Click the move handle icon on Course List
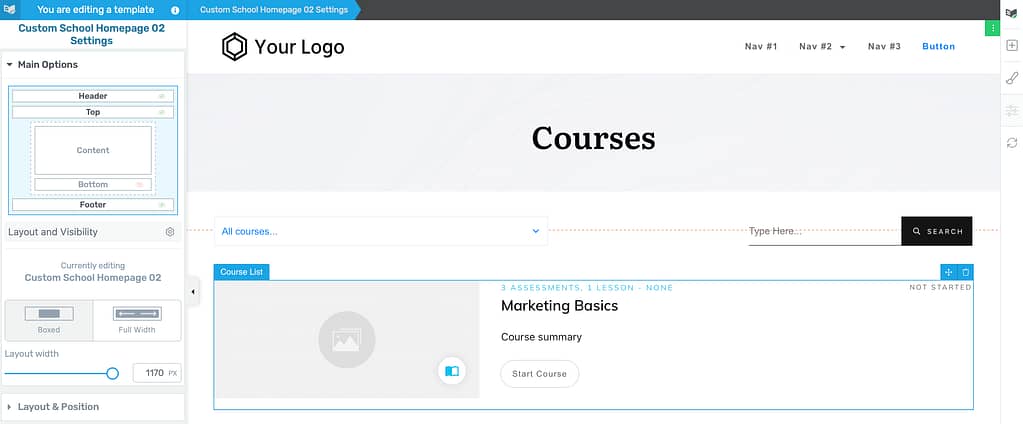The image size is (1023, 424). coord(949,272)
